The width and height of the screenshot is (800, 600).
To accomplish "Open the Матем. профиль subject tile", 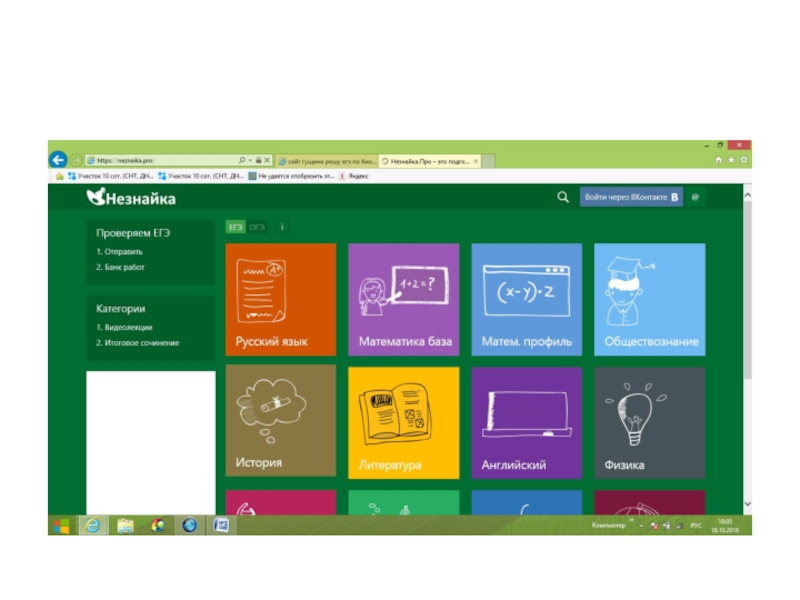I will click(x=527, y=299).
